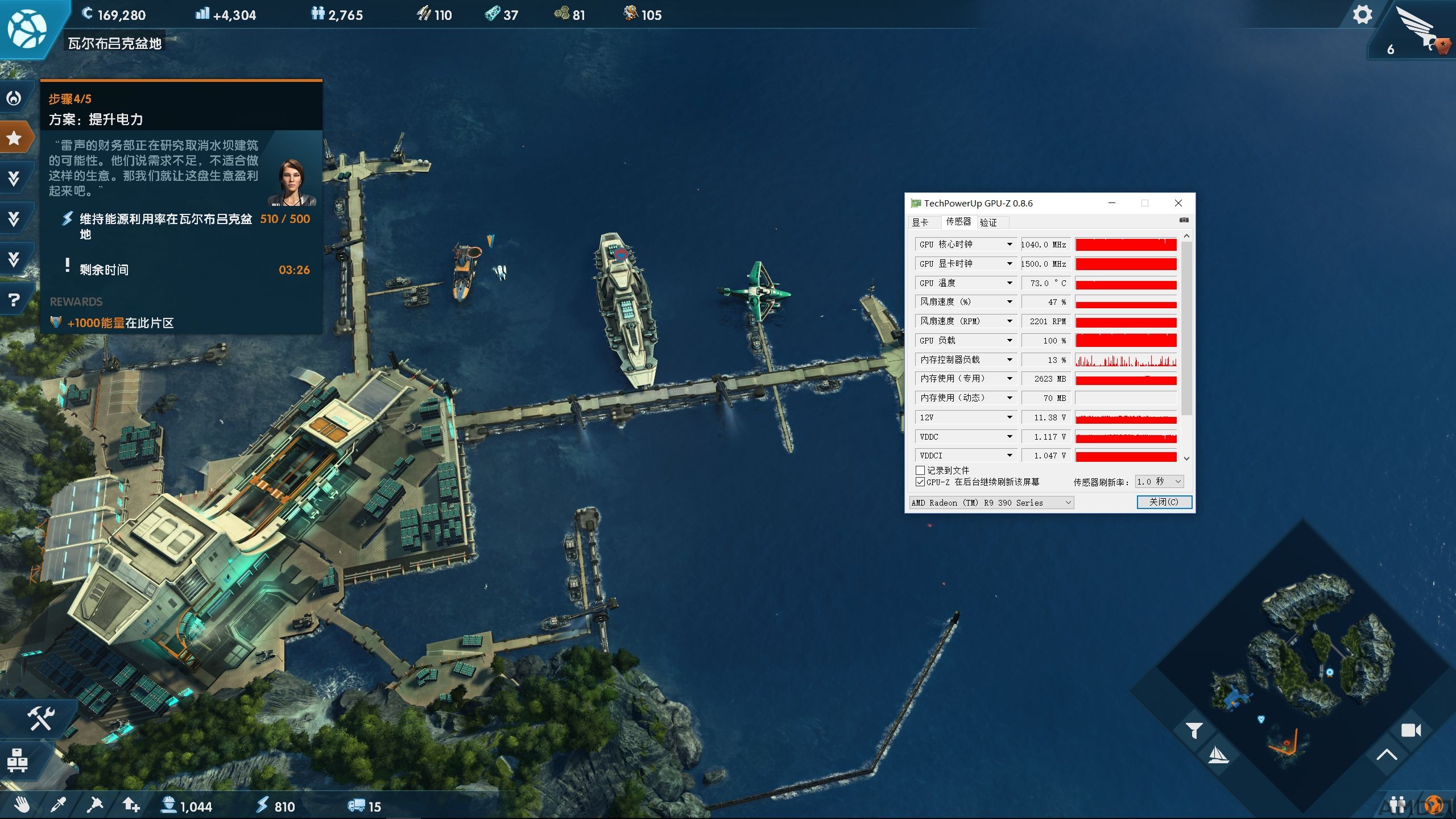Select the hand move tool
The image size is (1456, 819).
tap(22, 805)
